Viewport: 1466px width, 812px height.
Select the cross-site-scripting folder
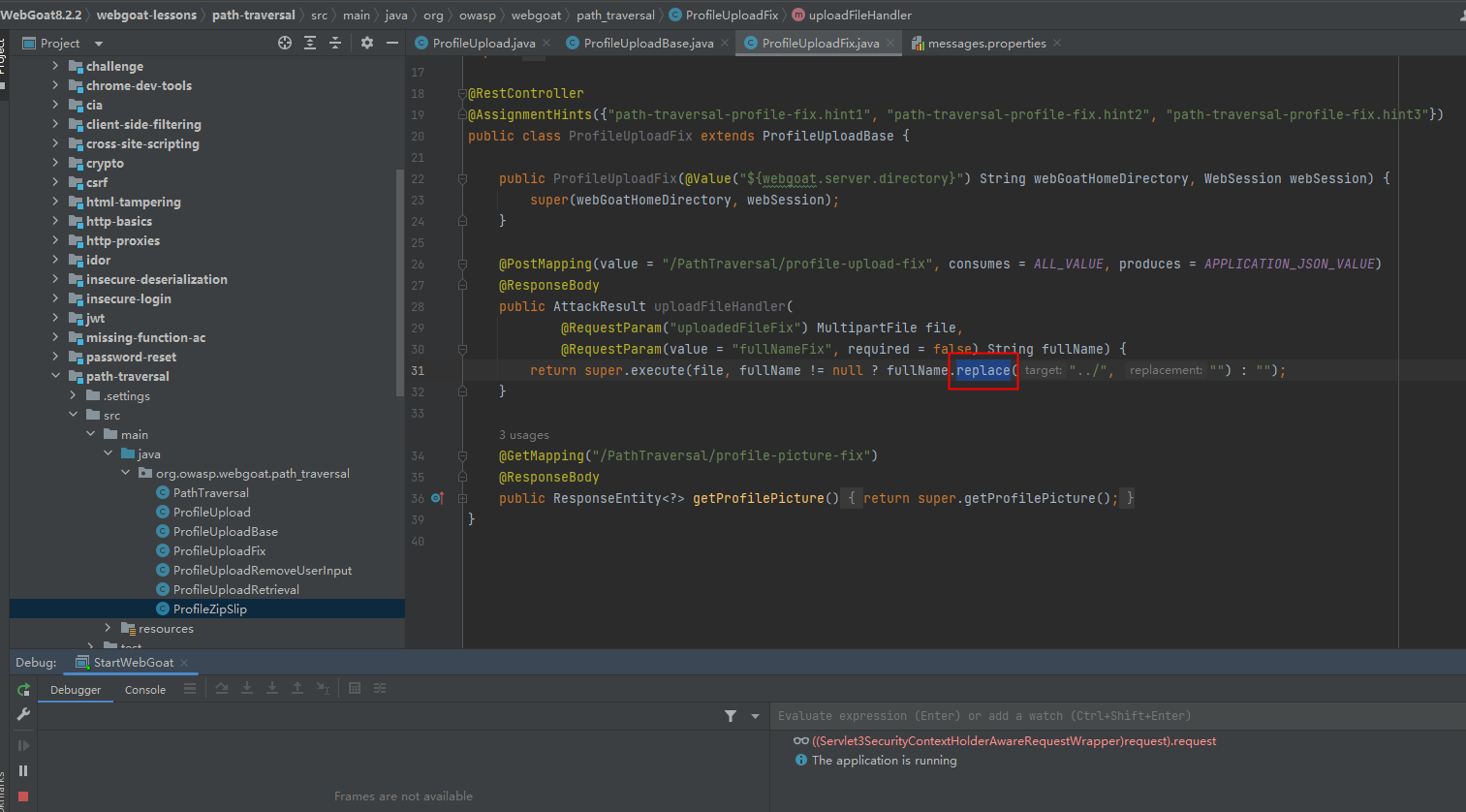pyautogui.click(x=142, y=143)
